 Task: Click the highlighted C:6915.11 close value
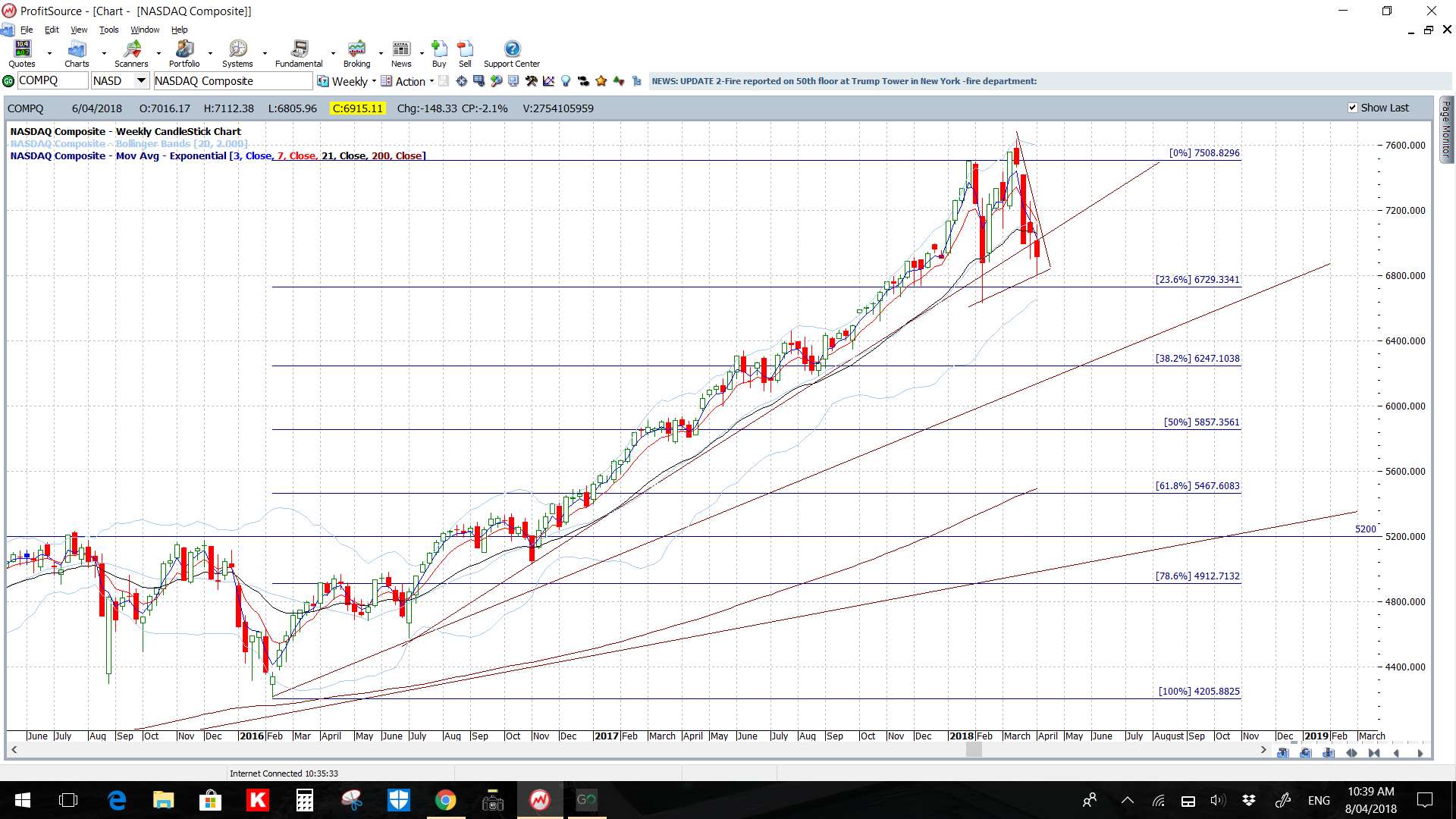pyautogui.click(x=358, y=108)
